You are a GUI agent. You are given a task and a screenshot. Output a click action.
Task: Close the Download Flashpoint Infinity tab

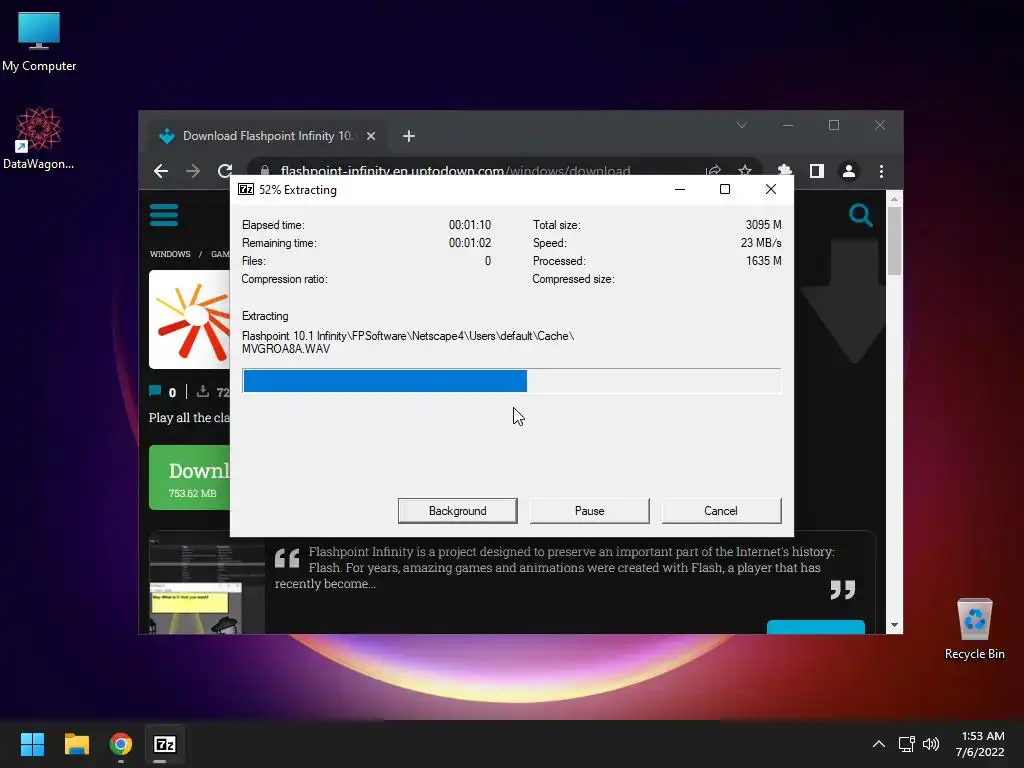click(371, 136)
